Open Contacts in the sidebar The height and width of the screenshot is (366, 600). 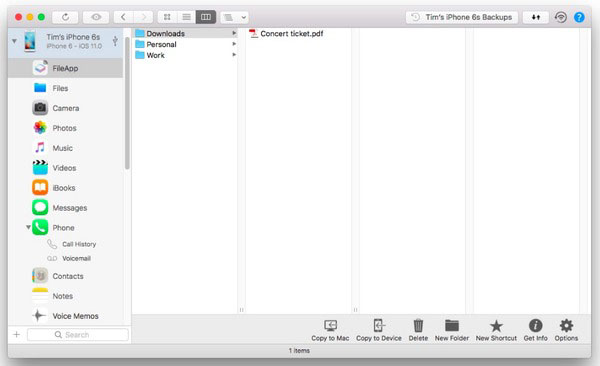[x=65, y=276]
